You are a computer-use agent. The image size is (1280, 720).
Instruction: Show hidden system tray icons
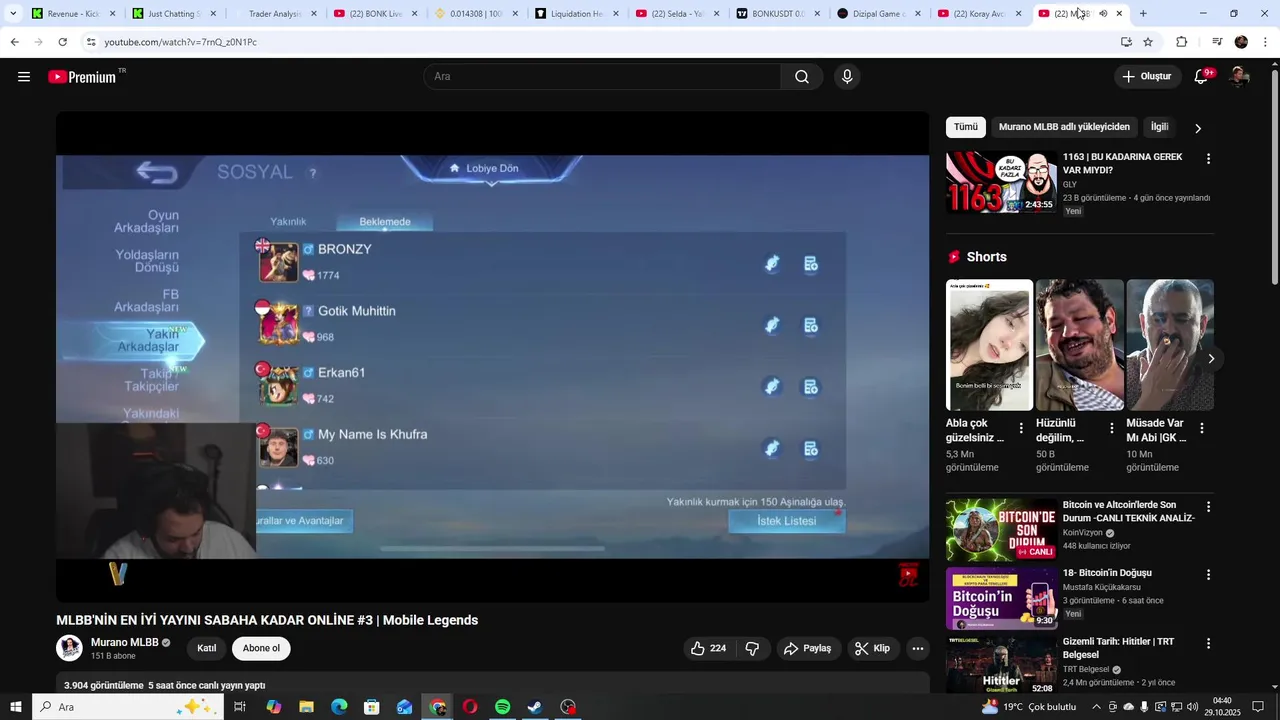[1096, 707]
